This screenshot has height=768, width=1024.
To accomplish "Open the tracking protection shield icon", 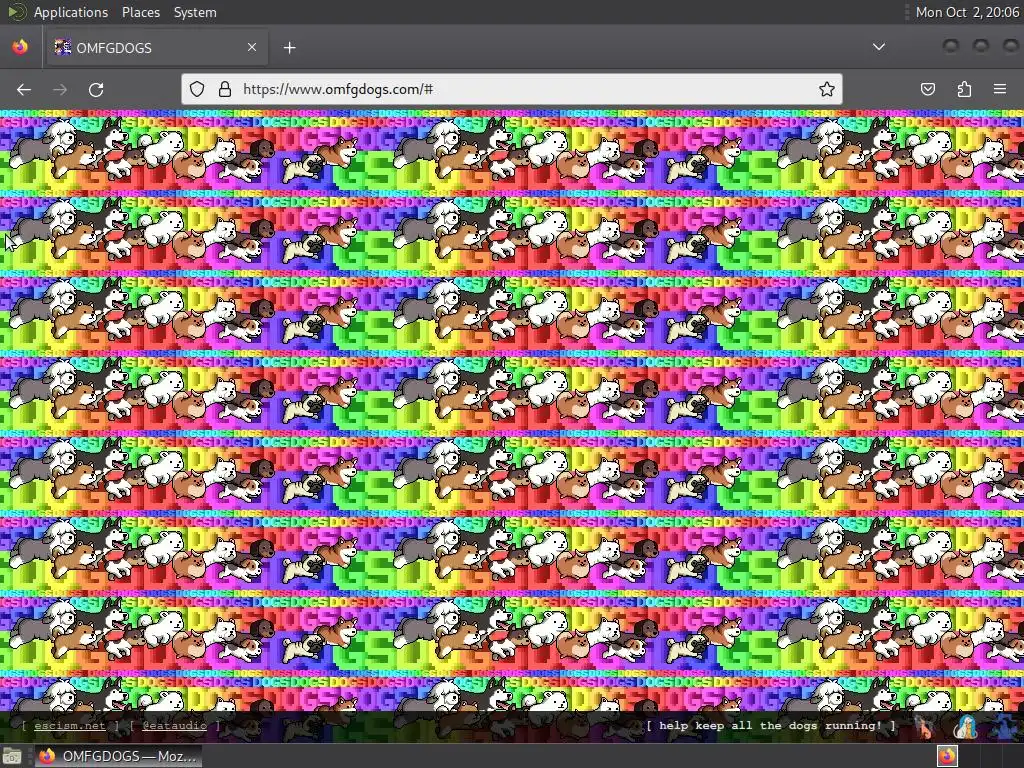I will tap(197, 89).
